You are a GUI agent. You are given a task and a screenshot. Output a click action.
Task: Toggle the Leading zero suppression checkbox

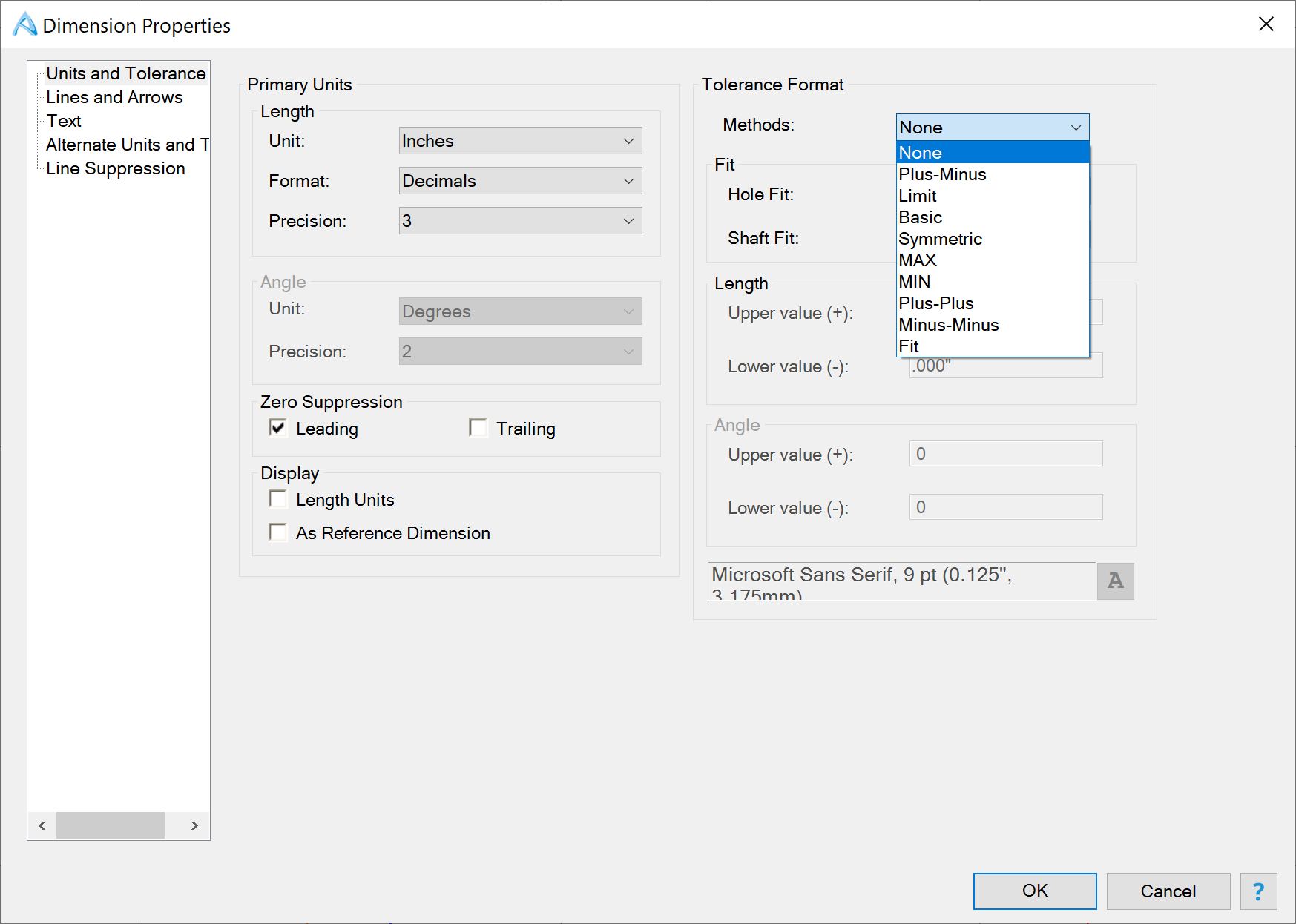(x=277, y=428)
